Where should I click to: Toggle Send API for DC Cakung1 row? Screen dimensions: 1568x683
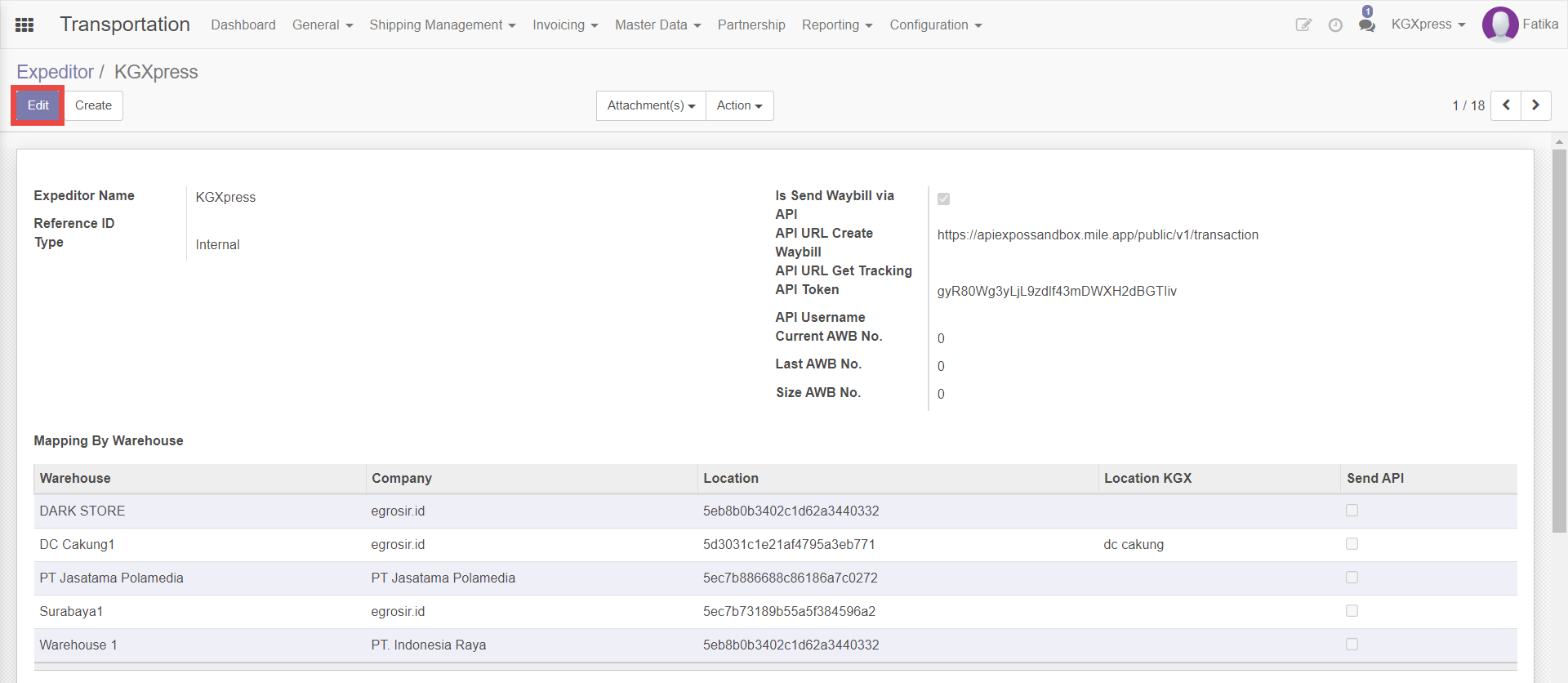[x=1352, y=544]
